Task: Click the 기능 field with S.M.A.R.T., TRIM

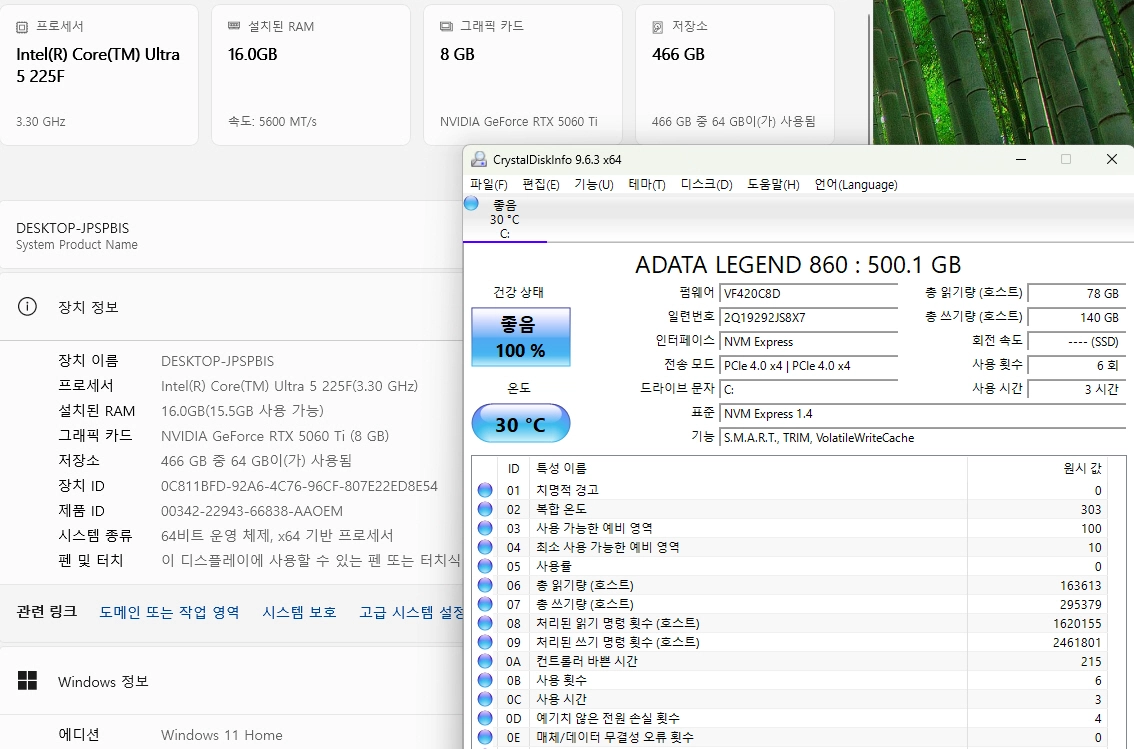Action: click(x=922, y=438)
